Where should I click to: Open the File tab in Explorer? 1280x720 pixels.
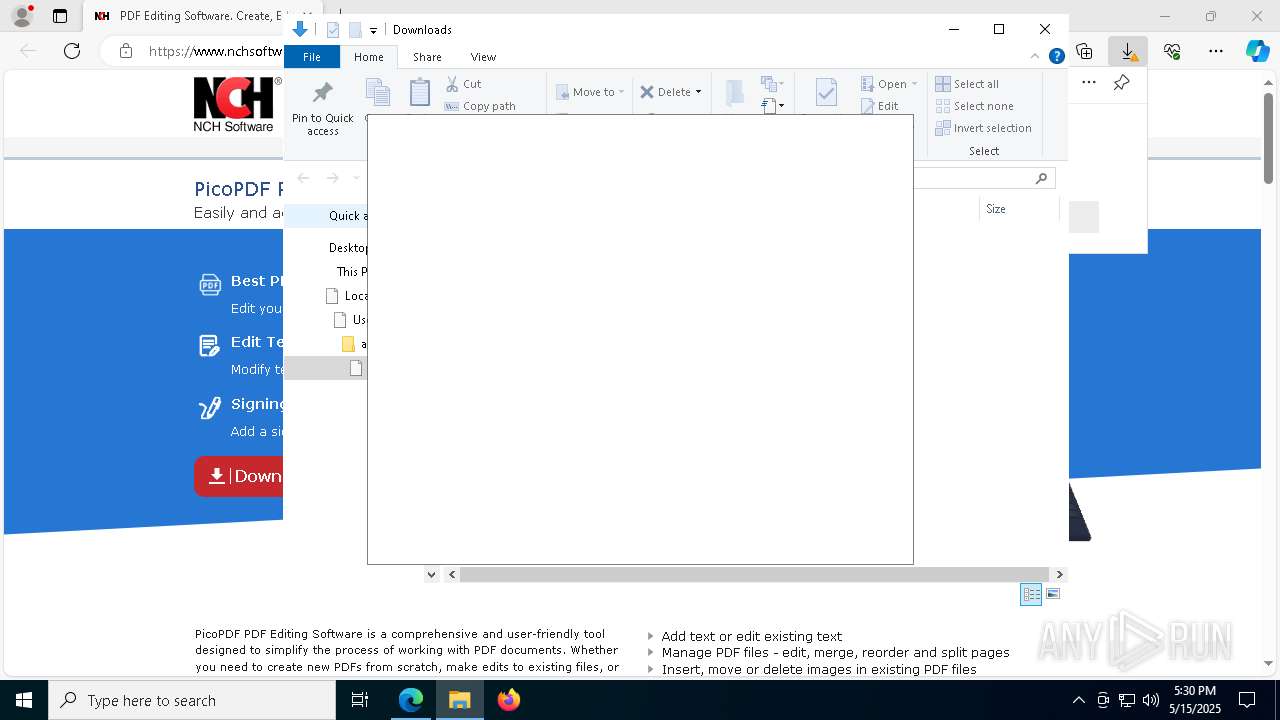(x=312, y=57)
